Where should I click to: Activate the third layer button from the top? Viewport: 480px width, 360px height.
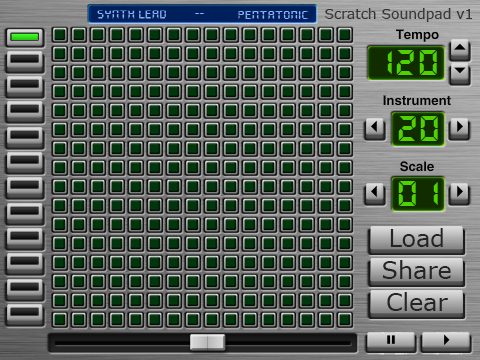(25, 87)
